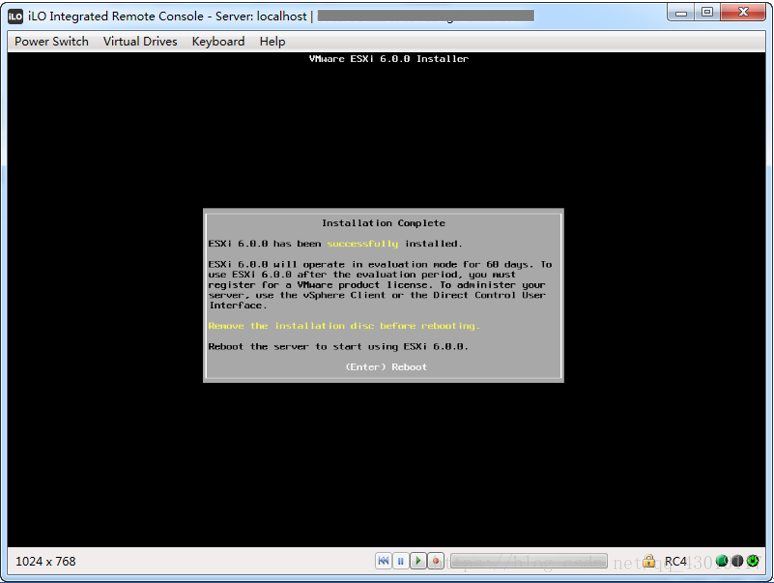Click the red record button
This screenshot has height=583, width=774.
point(435,561)
